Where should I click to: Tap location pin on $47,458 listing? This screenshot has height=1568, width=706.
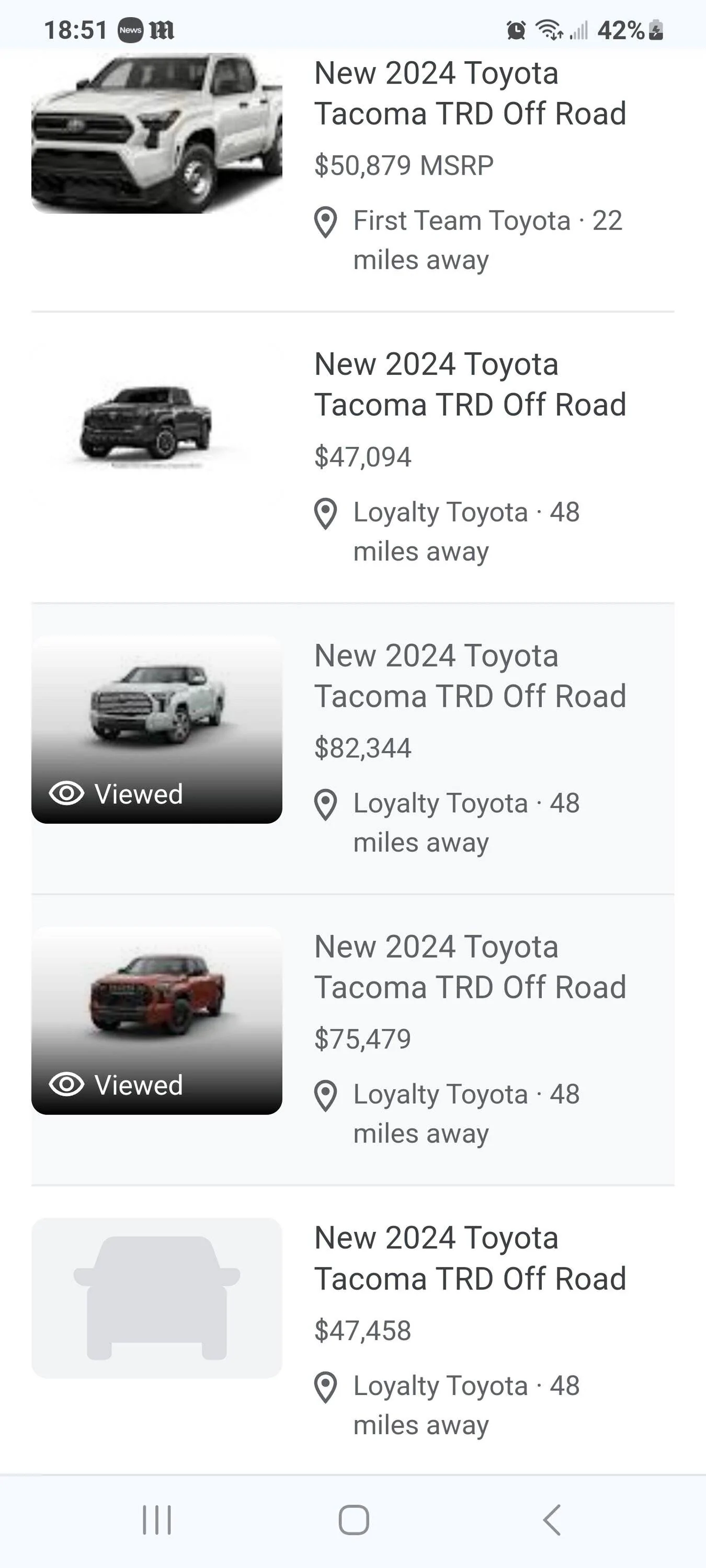pyautogui.click(x=325, y=1387)
